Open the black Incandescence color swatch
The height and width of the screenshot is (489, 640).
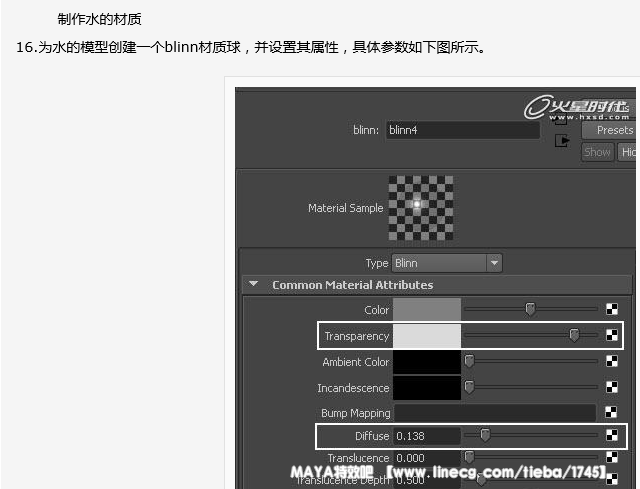pyautogui.click(x=426, y=387)
